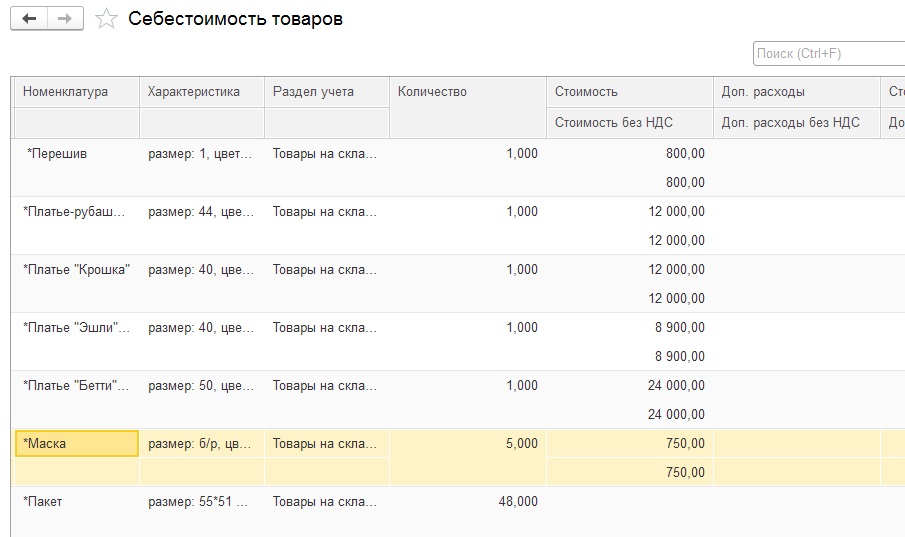This screenshot has height=537, width=905.
Task: Click the 24 000,00 cost cell
Action: click(x=677, y=386)
